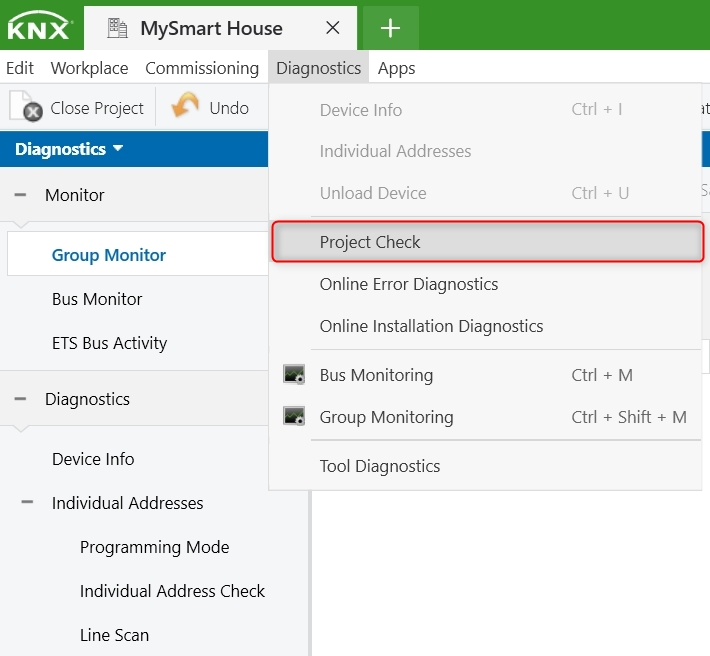Click the Group Monitoring menu icon
This screenshot has height=656, width=710.
[x=293, y=417]
